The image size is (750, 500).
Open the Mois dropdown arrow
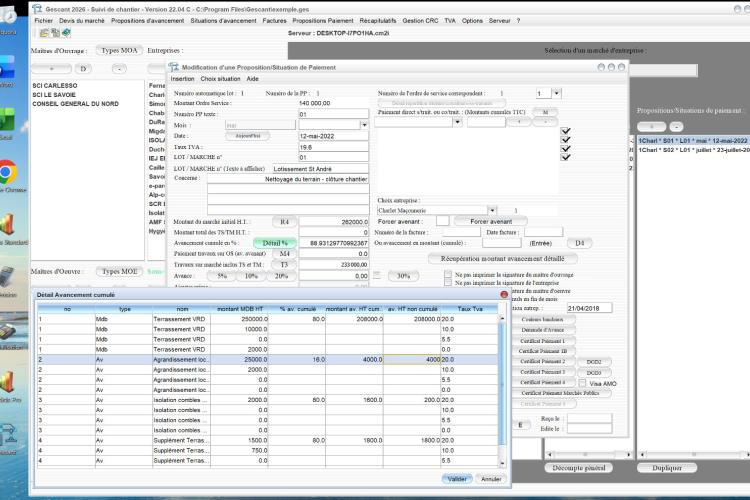point(364,125)
